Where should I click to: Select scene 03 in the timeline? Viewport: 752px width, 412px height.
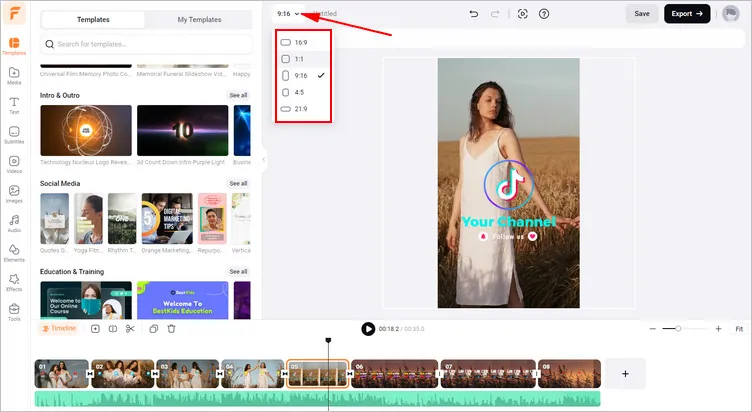point(188,374)
